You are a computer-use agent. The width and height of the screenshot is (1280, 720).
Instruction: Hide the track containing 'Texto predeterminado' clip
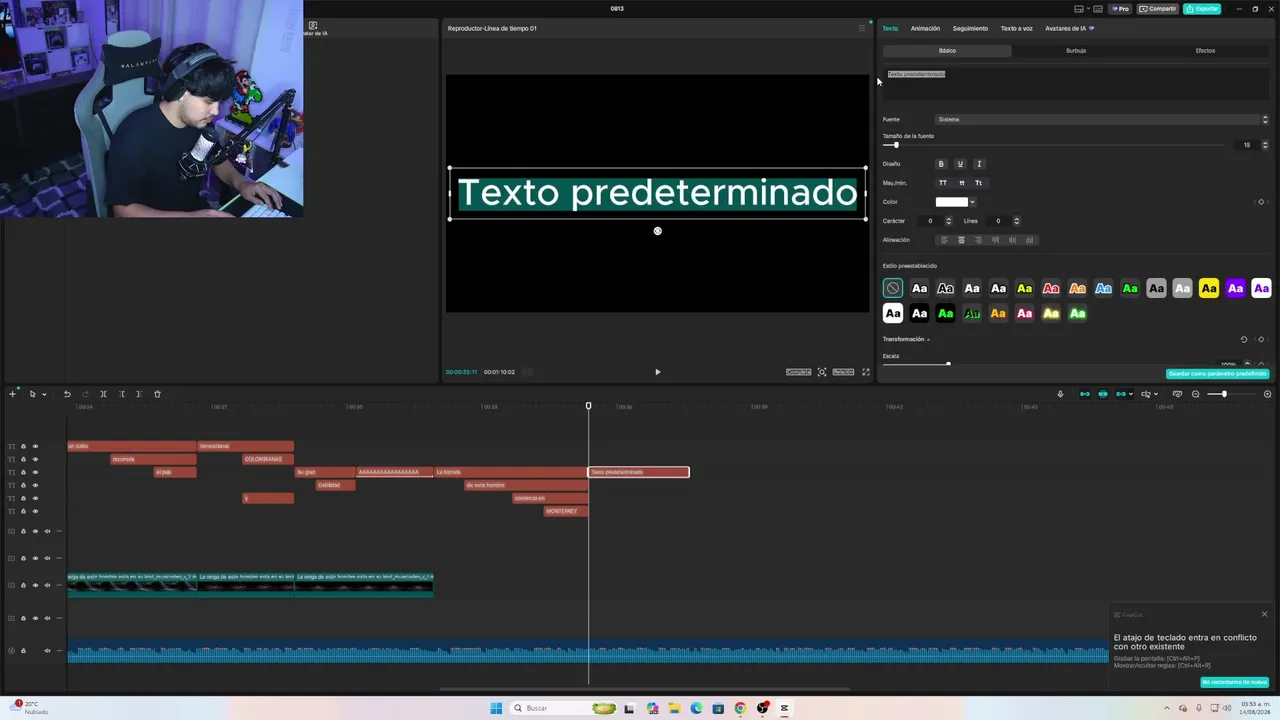pos(35,472)
